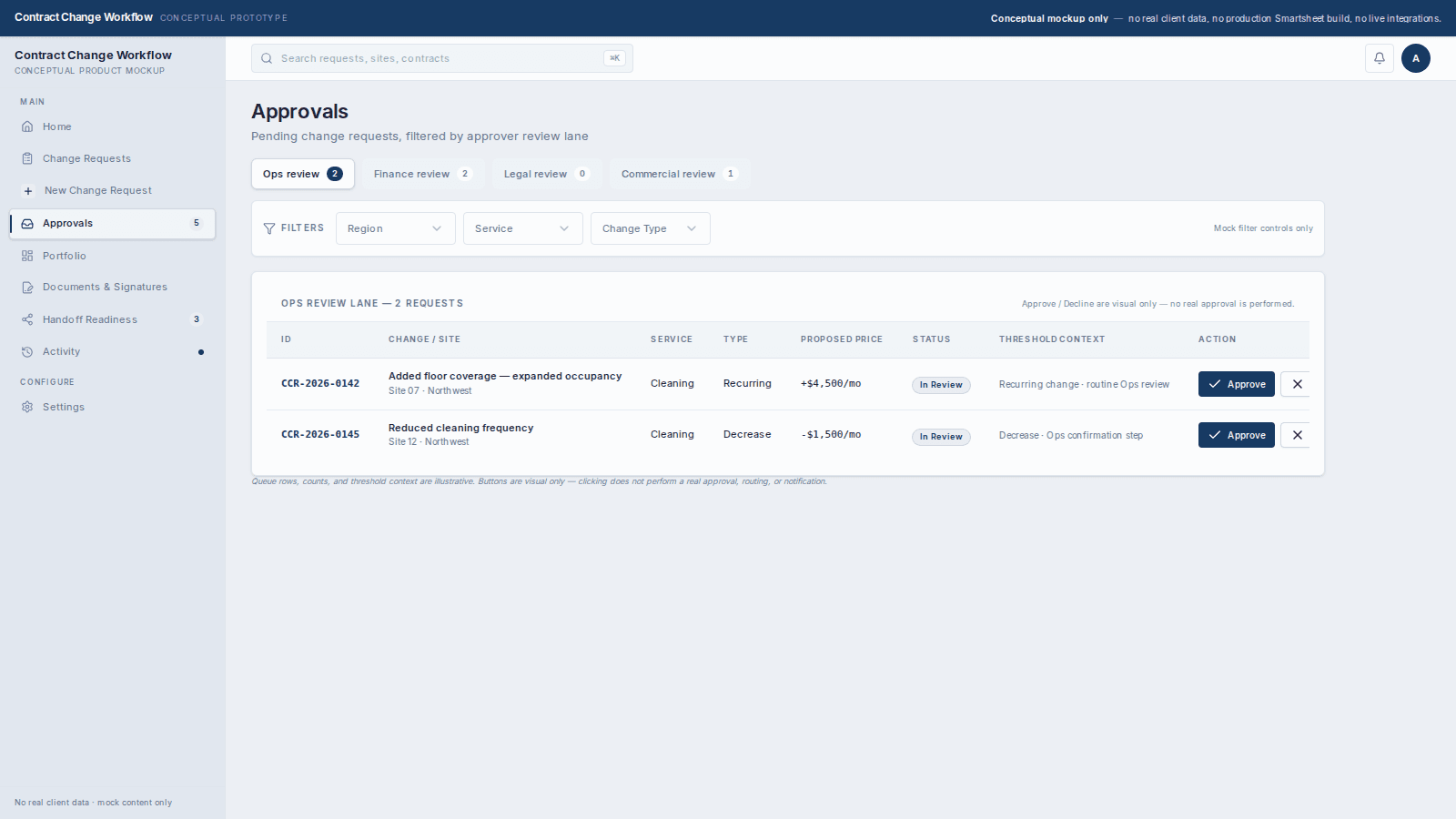Switch to Commercial review tab
Viewport: 1456px width, 819px height.
pyautogui.click(x=680, y=174)
